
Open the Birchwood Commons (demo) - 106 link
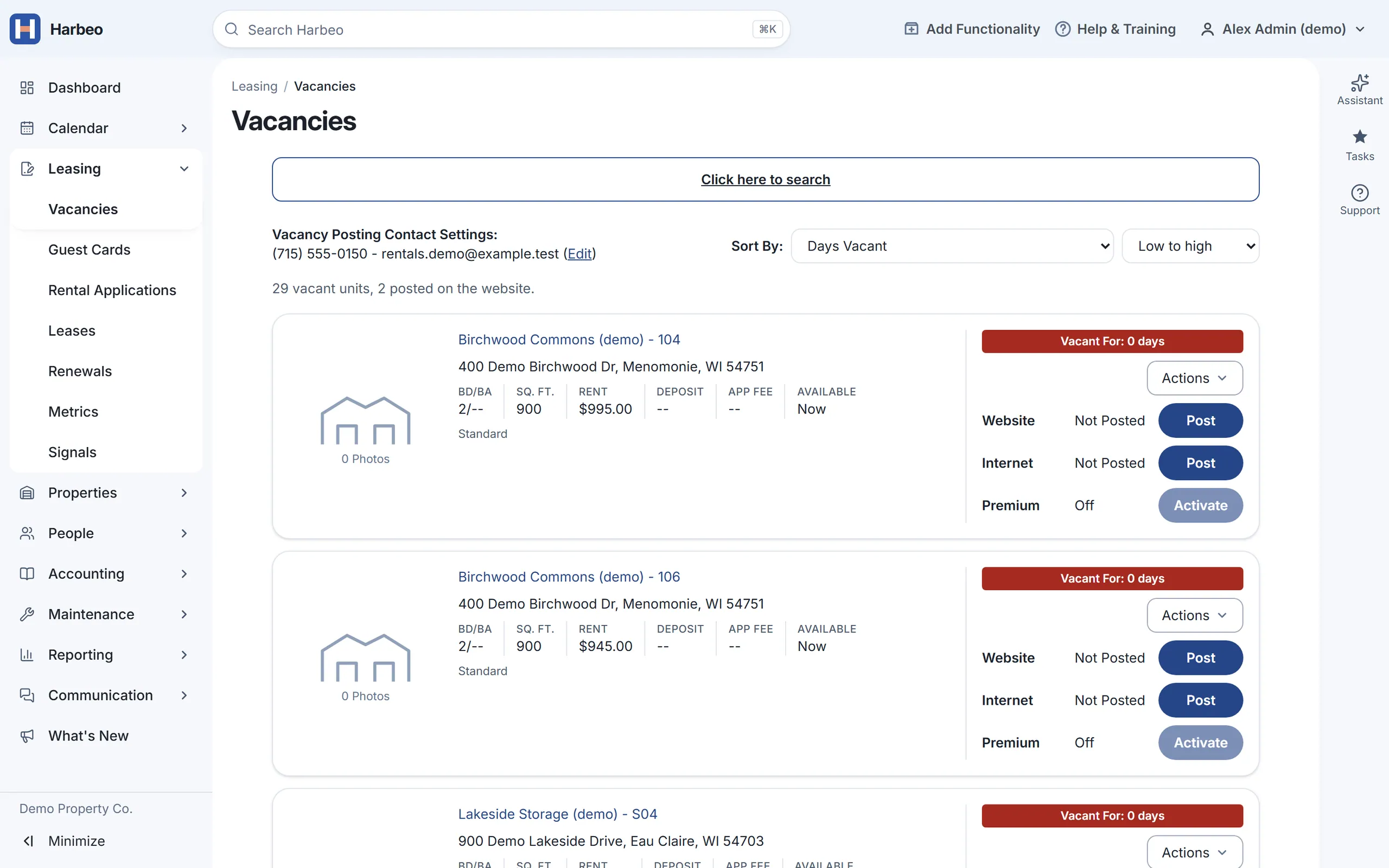[569, 576]
